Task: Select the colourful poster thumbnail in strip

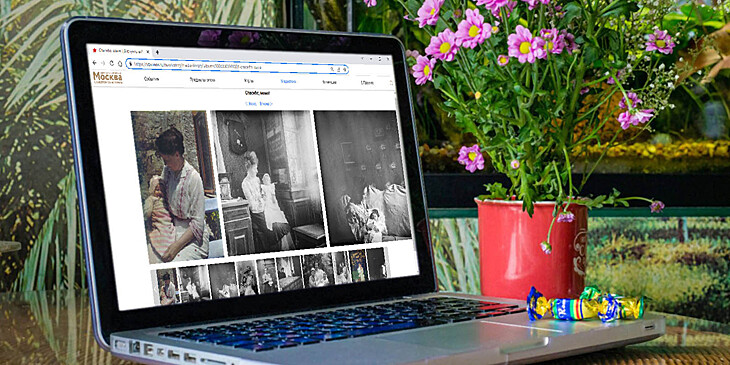Action: pos(358,266)
